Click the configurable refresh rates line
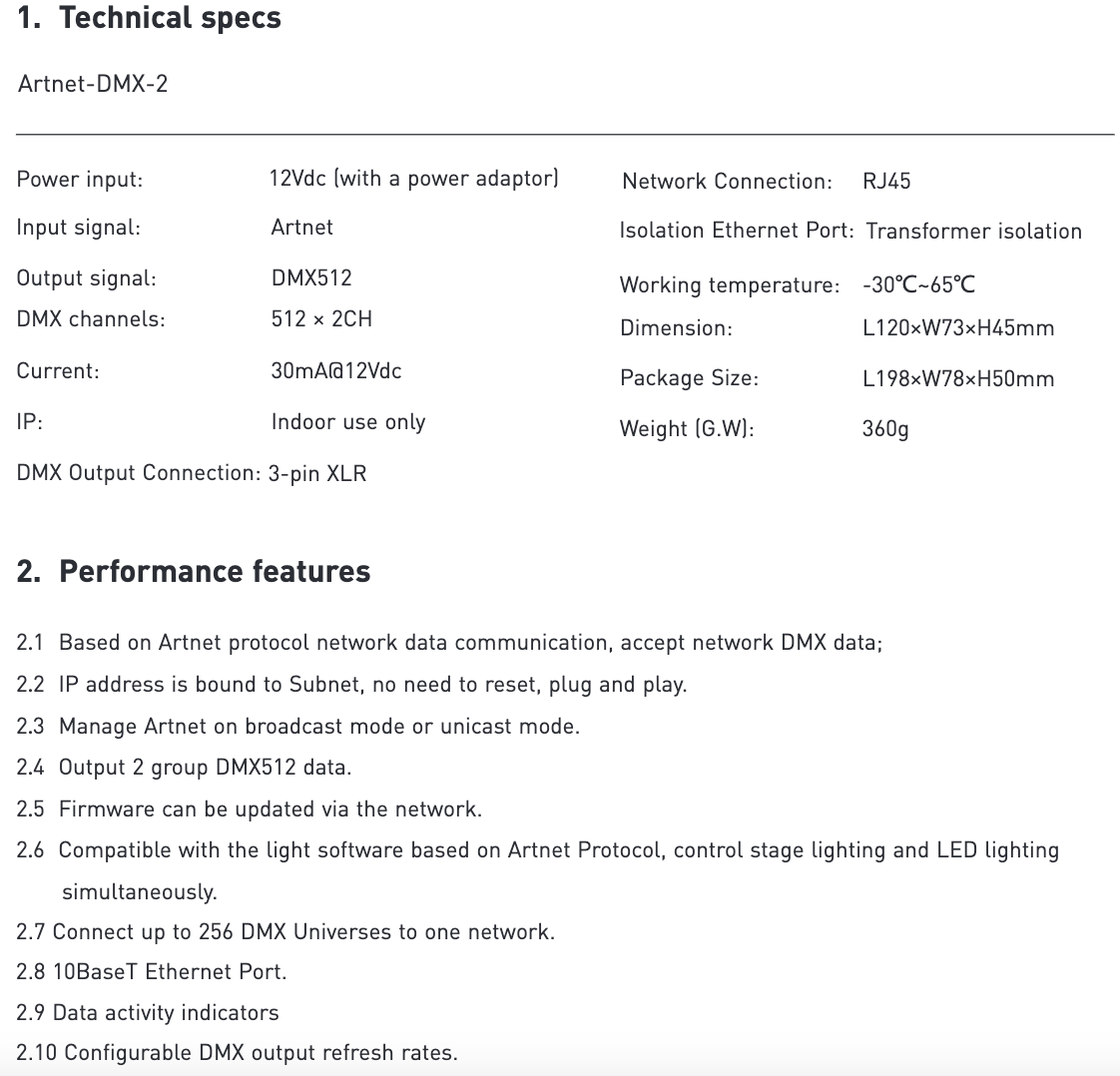 click(x=237, y=1052)
